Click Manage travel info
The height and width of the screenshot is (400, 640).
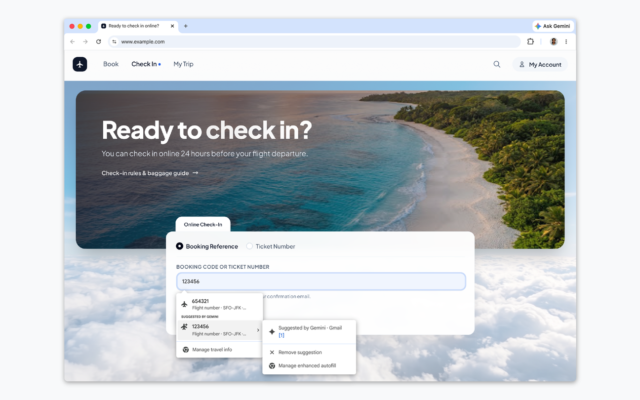(x=212, y=349)
